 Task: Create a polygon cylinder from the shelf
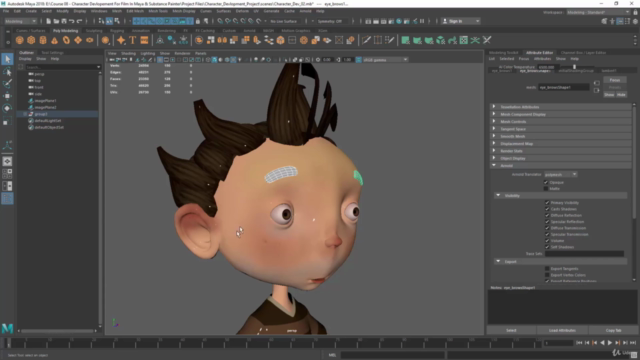[43, 40]
